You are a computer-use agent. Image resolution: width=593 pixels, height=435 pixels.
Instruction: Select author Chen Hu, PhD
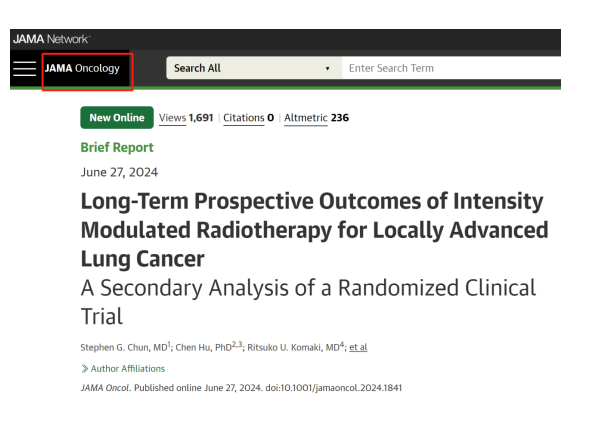[x=203, y=347]
